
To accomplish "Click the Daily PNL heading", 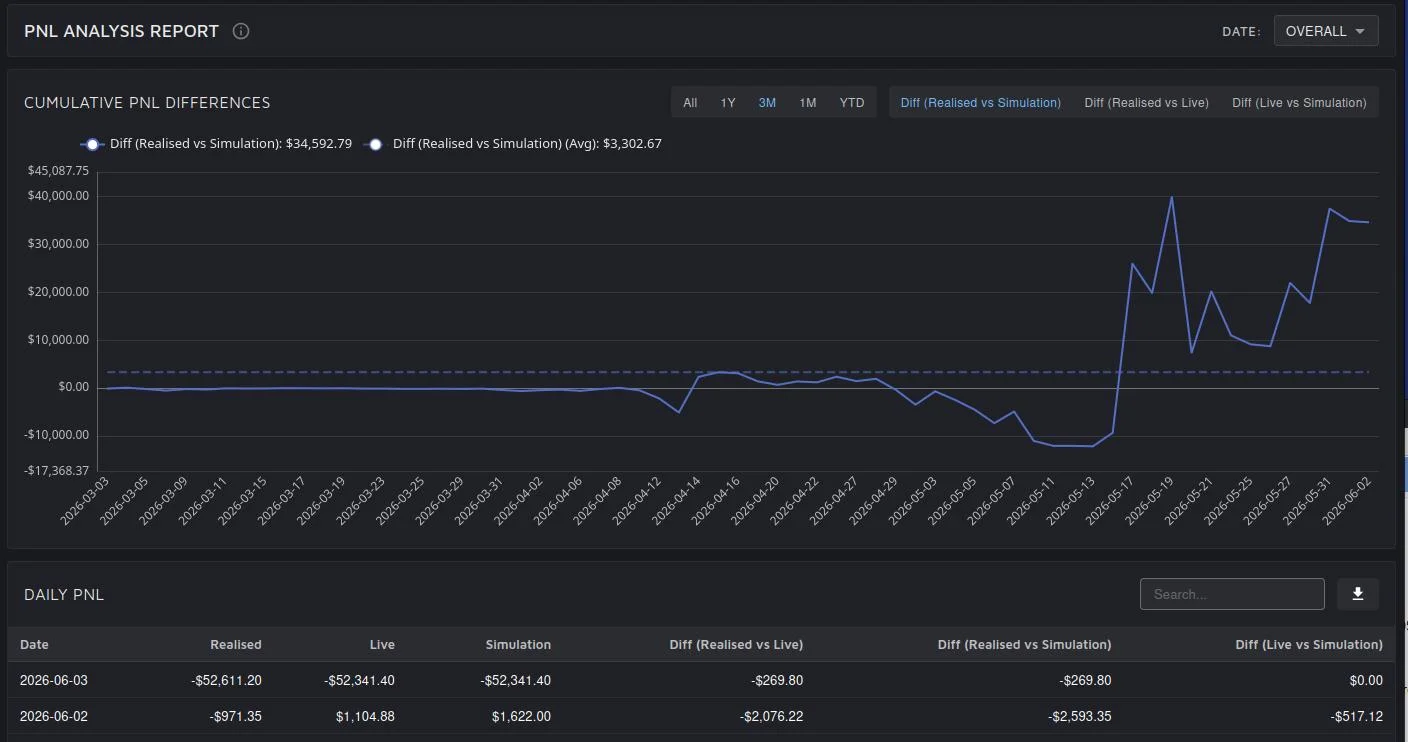I will tap(64, 595).
